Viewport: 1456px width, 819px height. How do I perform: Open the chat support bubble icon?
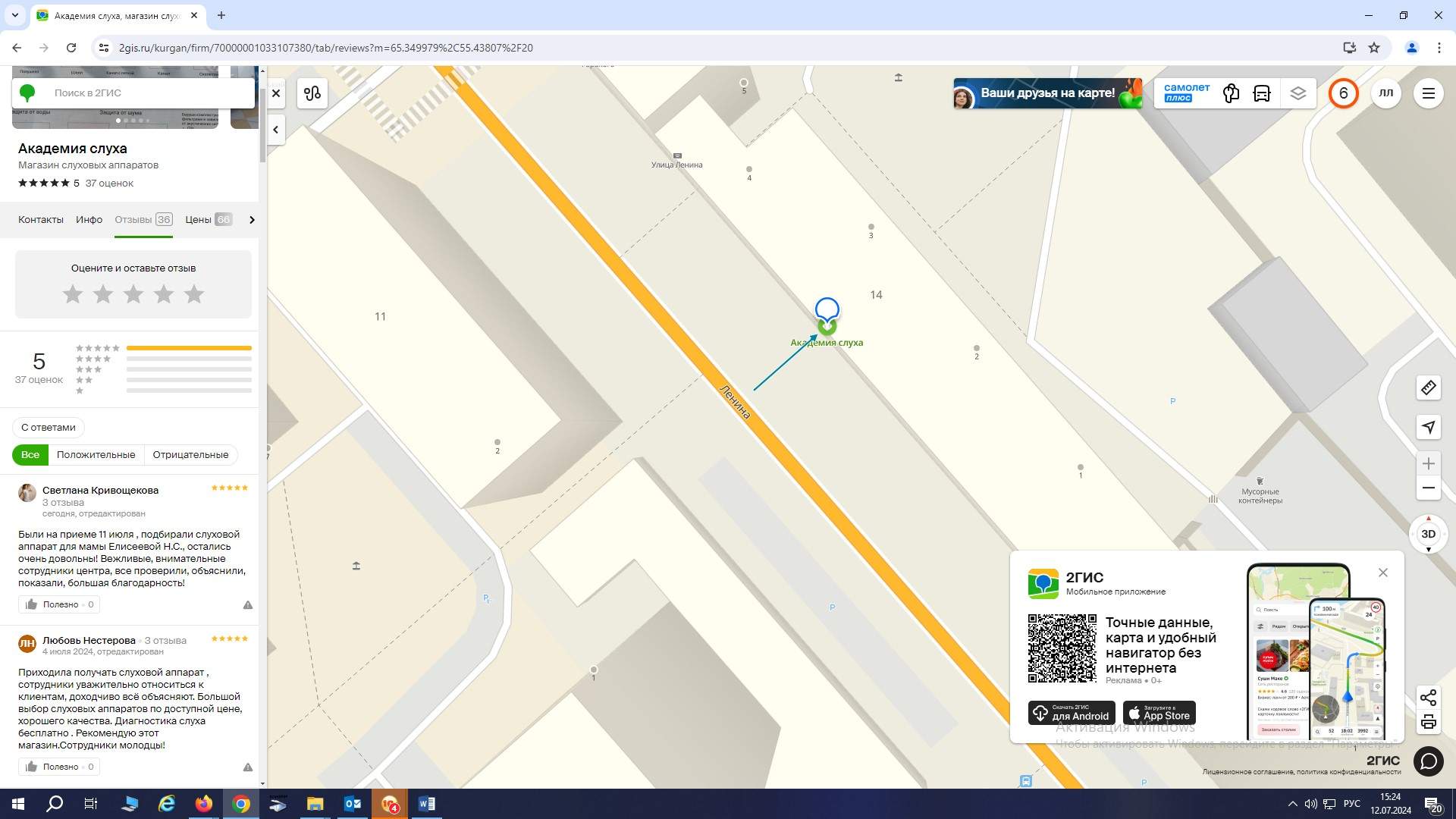[x=1429, y=761]
